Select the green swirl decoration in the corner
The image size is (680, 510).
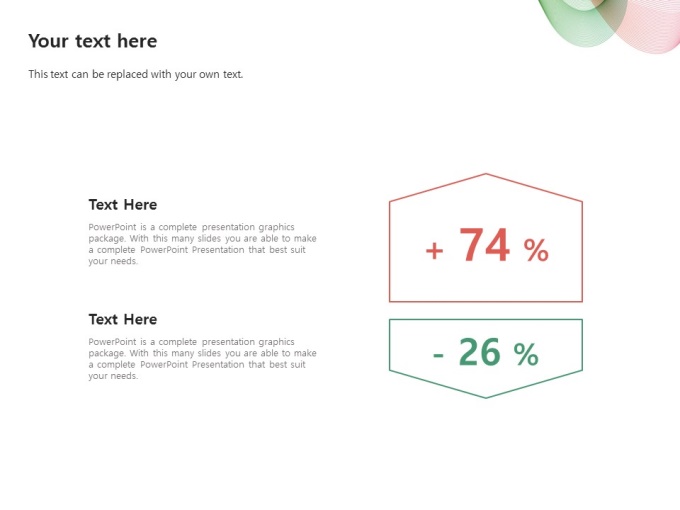[577, 22]
